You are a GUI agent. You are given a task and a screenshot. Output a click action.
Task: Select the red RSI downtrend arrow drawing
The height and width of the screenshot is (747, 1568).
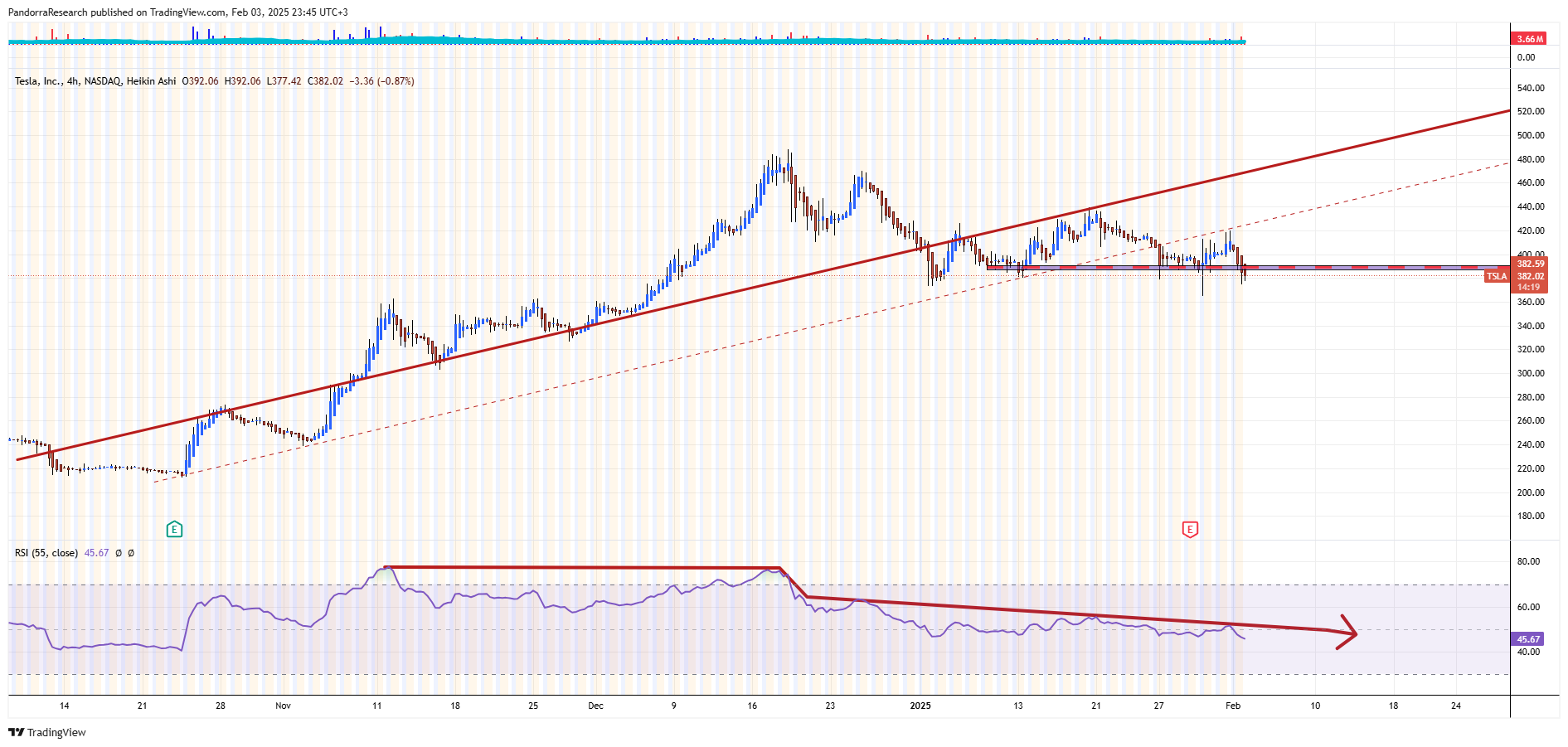[x=1078, y=615]
